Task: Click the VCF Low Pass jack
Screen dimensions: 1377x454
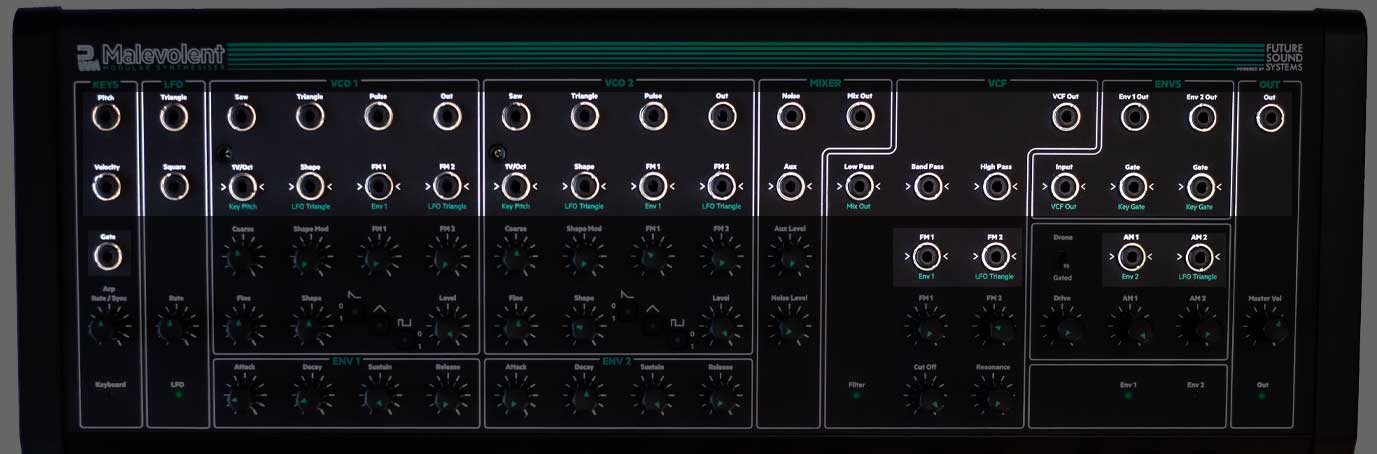Action: (859, 187)
